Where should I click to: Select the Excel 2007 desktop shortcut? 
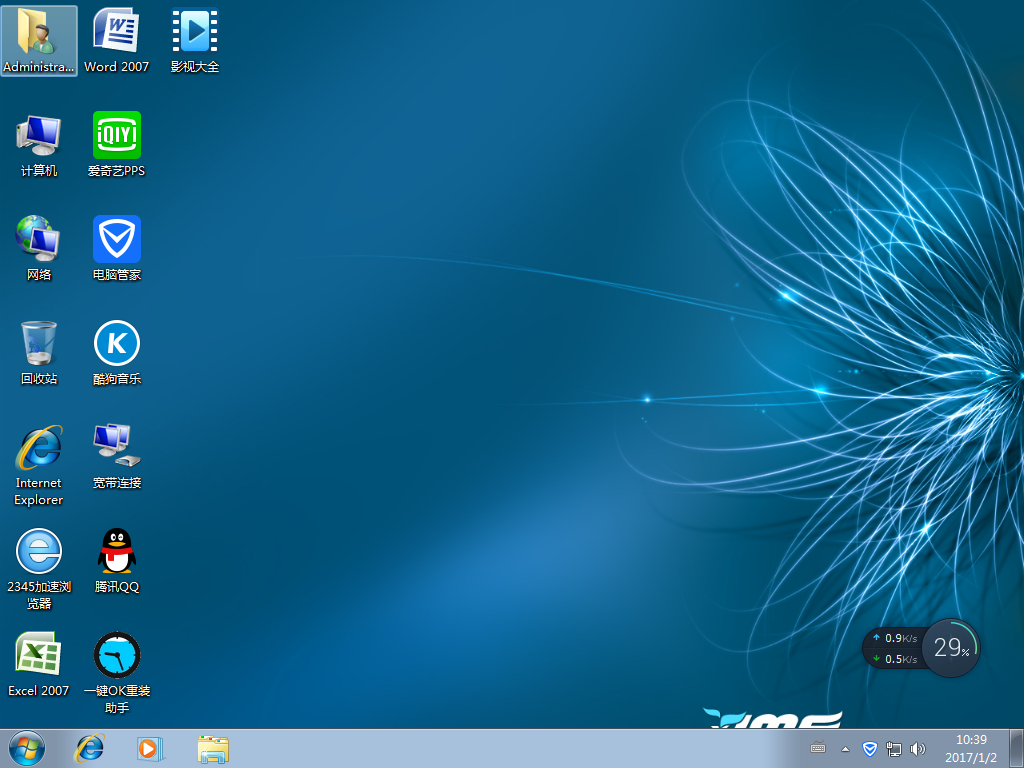(39, 655)
